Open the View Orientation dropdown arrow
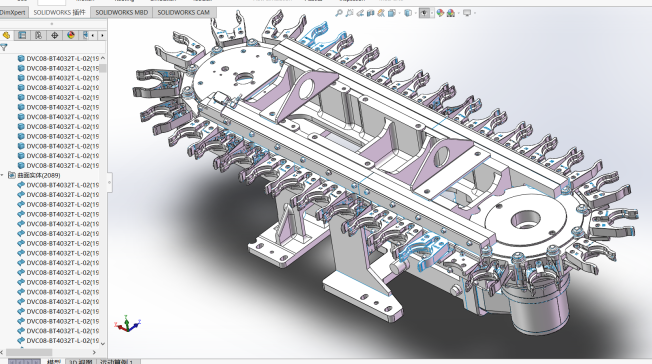Image resolution: width=652 pixels, height=364 pixels. point(399,13)
